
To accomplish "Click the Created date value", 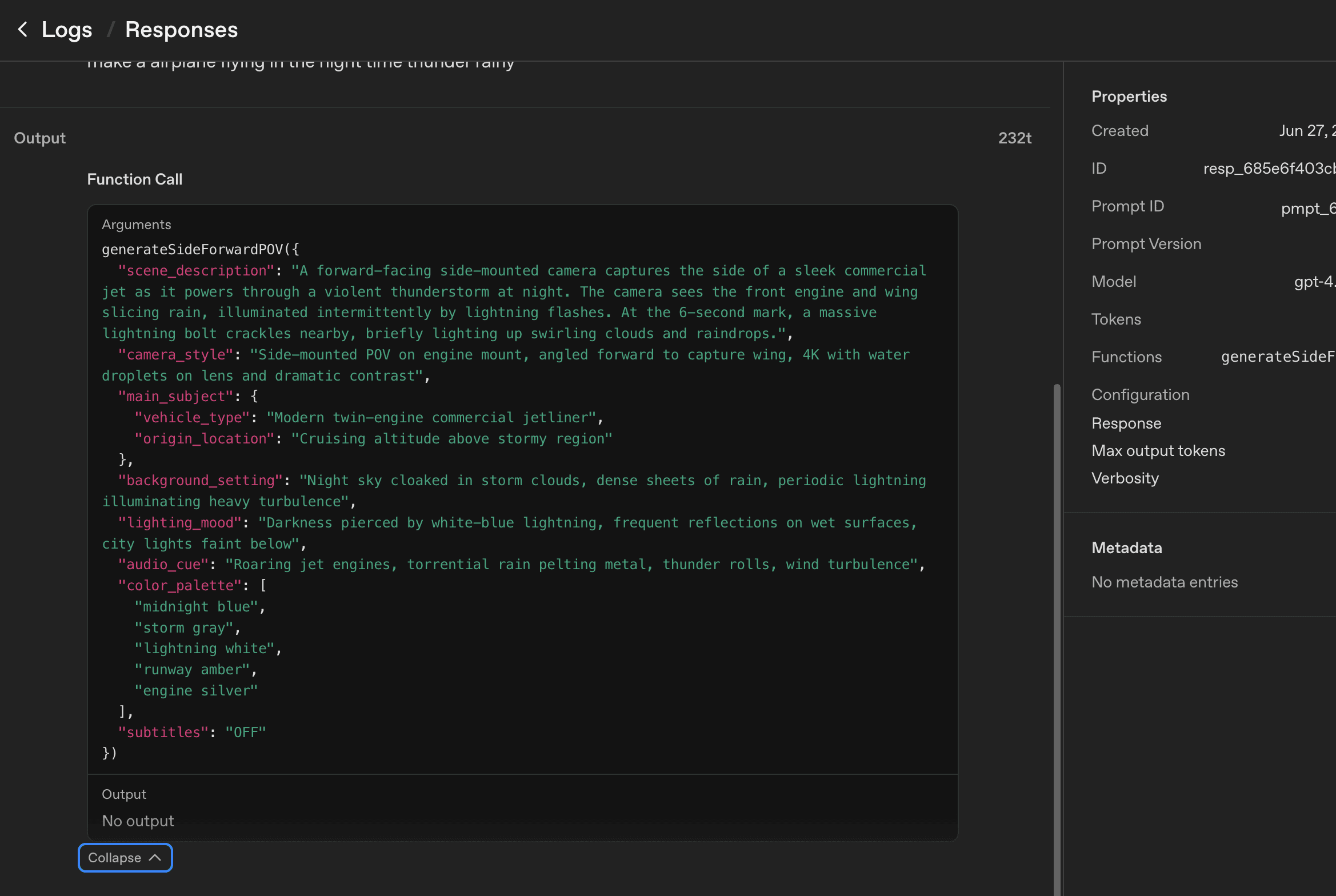I will click(x=1306, y=131).
